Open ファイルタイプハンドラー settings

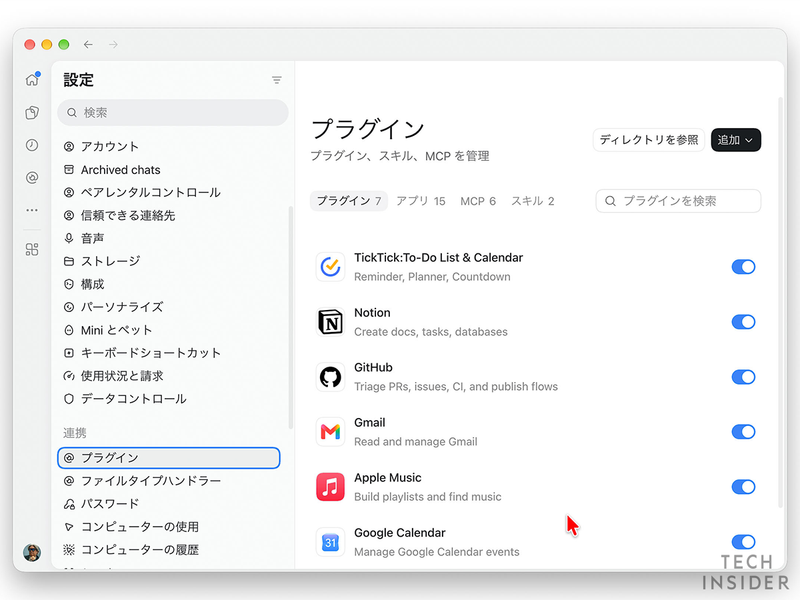pos(169,481)
